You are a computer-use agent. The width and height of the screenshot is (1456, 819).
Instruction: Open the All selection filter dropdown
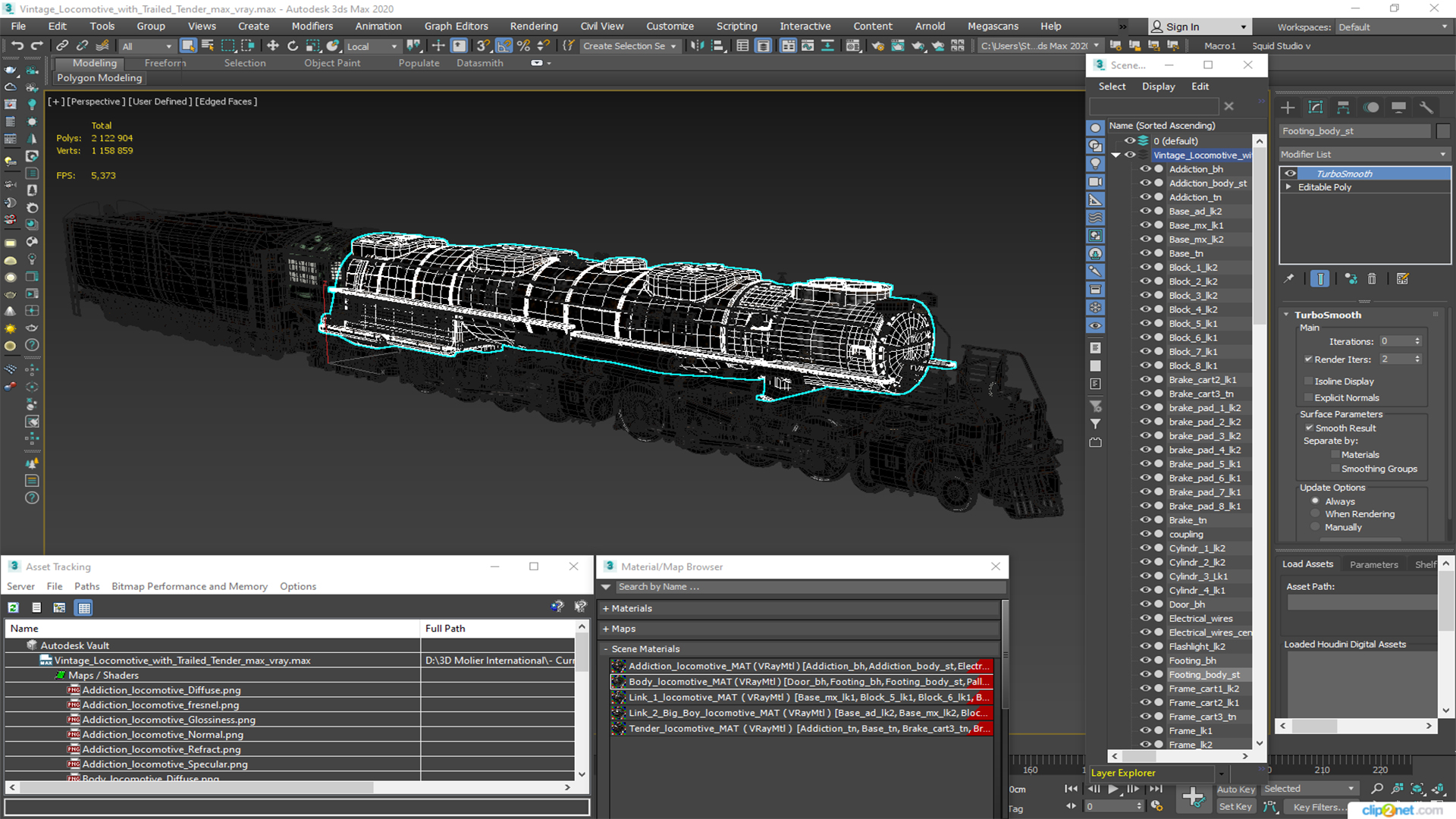(x=147, y=46)
